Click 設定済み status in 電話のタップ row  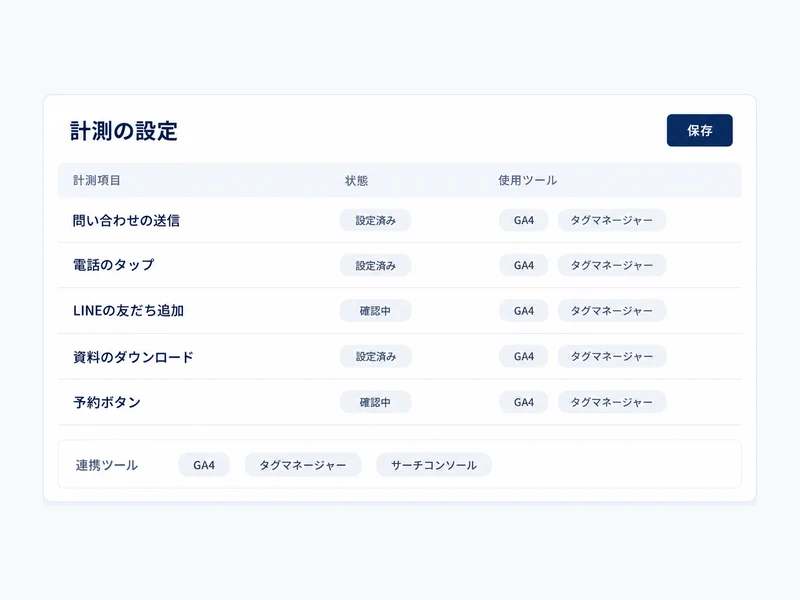point(376,265)
